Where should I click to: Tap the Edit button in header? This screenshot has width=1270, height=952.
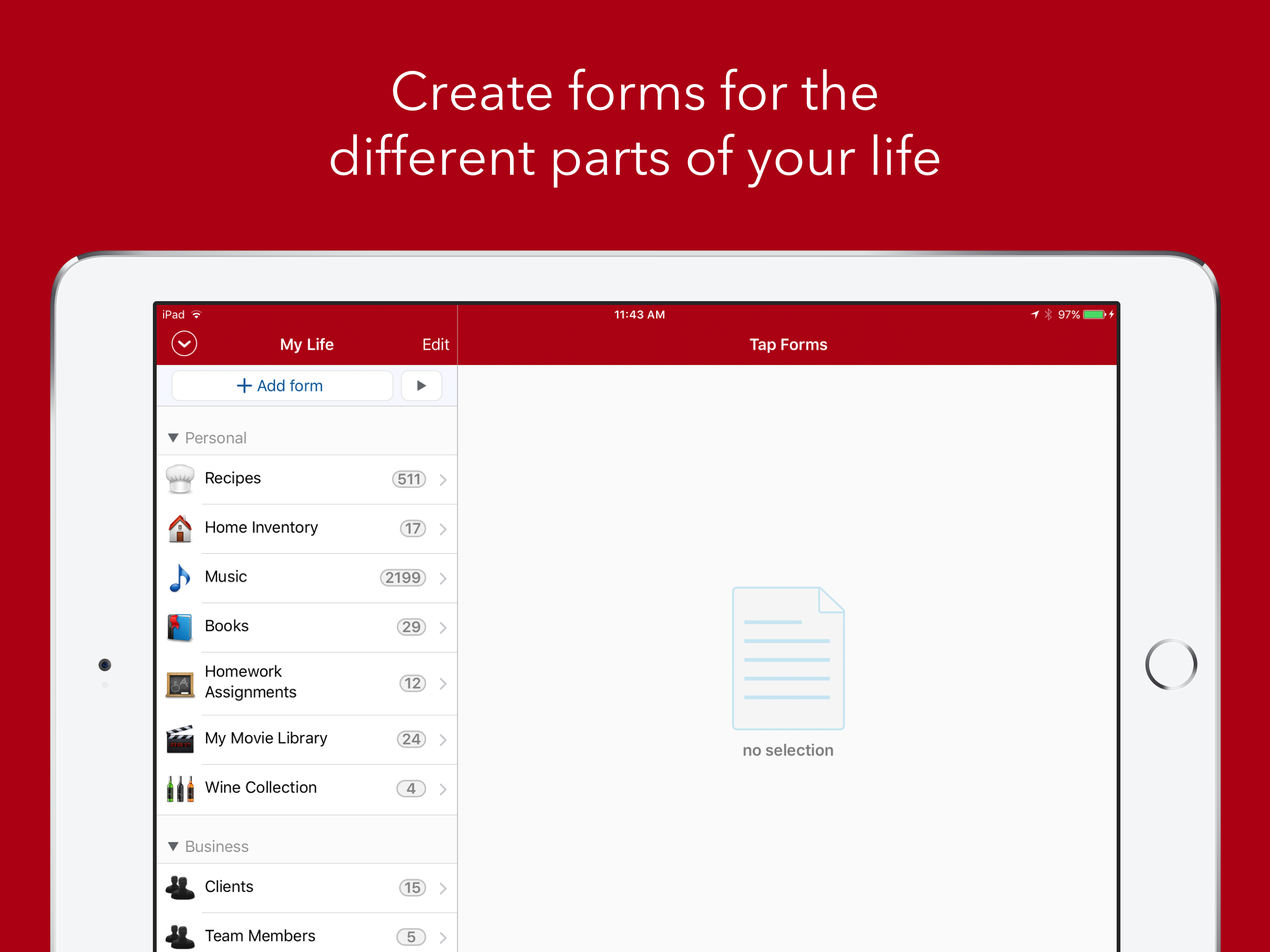click(x=435, y=344)
